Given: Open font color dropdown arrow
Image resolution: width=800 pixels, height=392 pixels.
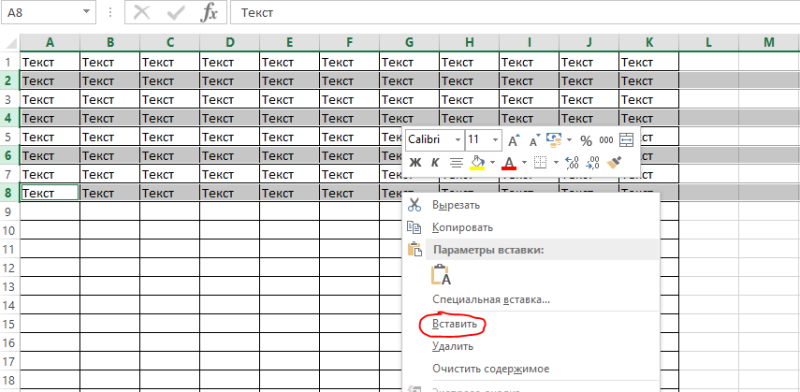Looking at the screenshot, I should [524, 163].
